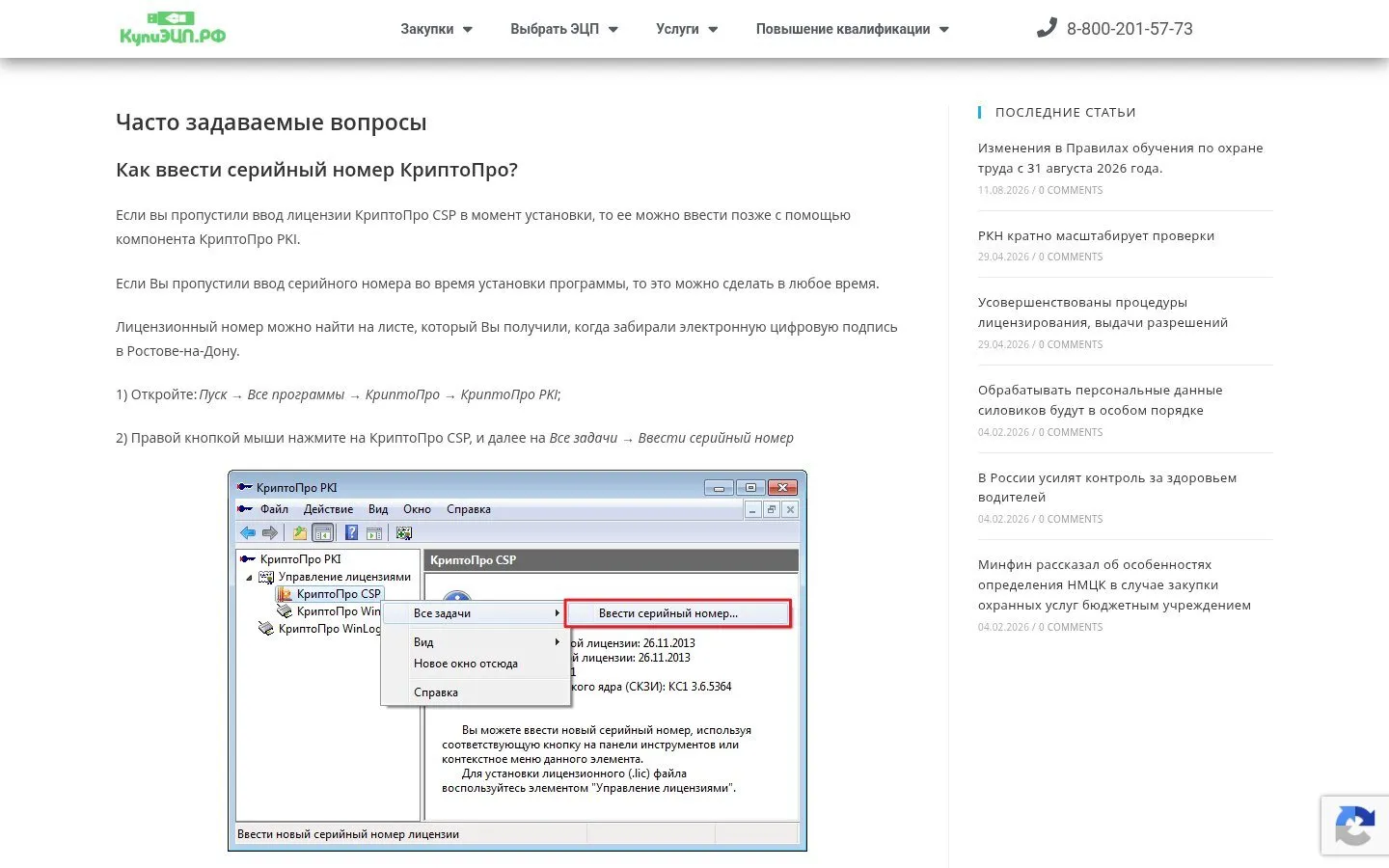The width and height of the screenshot is (1389, 868).
Task: Open the Все задачи submenu arrow
Action: [557, 613]
